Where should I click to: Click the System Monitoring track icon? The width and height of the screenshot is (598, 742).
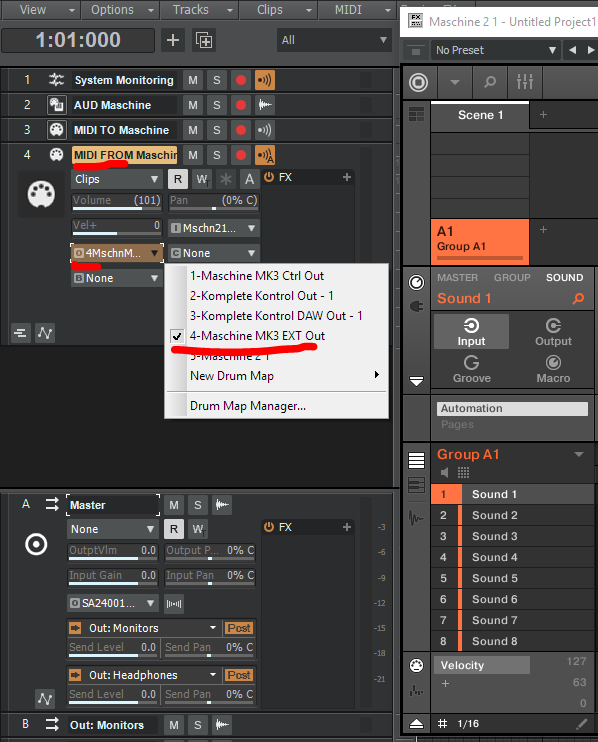pyautogui.click(x=56, y=80)
